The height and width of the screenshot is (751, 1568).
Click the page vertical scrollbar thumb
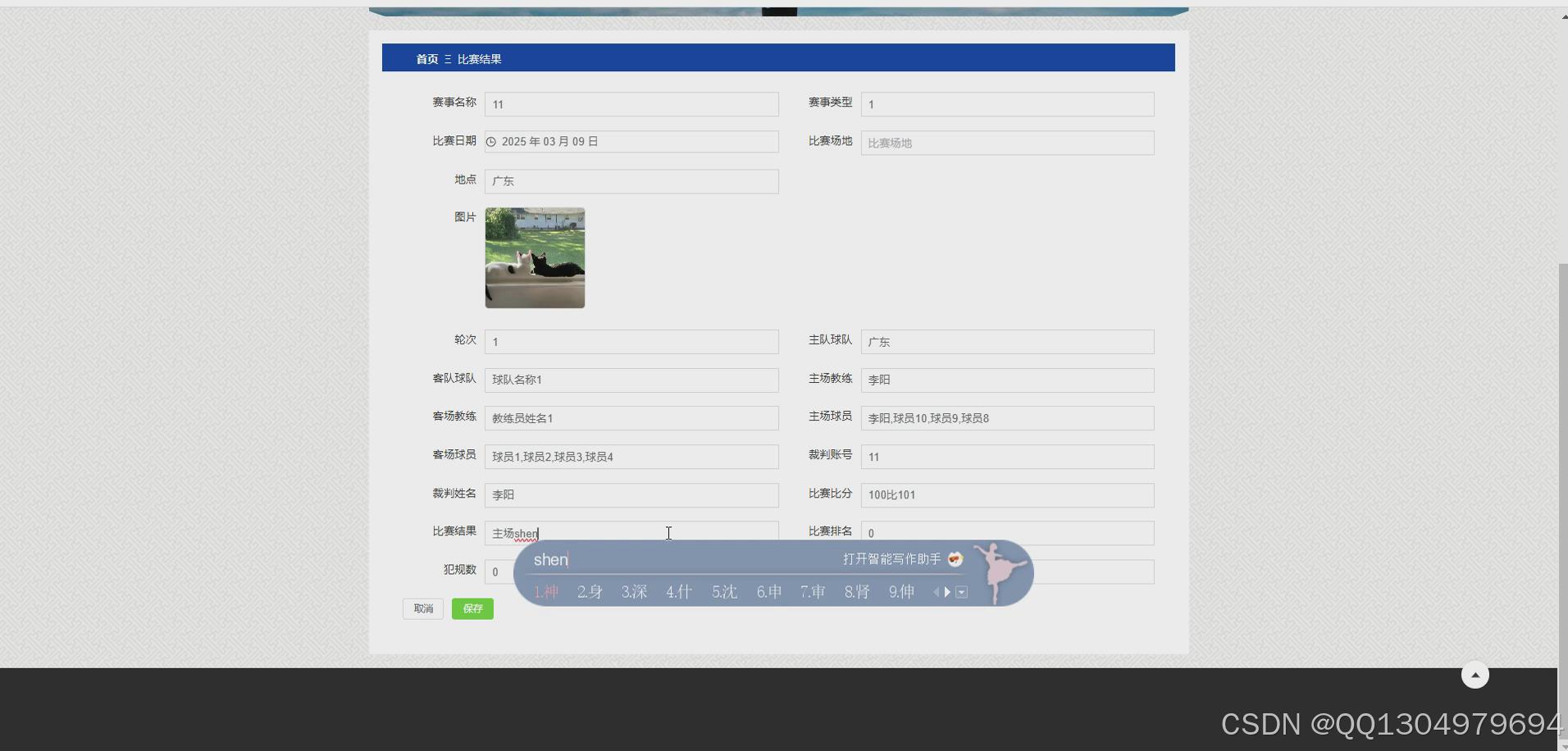[x=1563, y=502]
